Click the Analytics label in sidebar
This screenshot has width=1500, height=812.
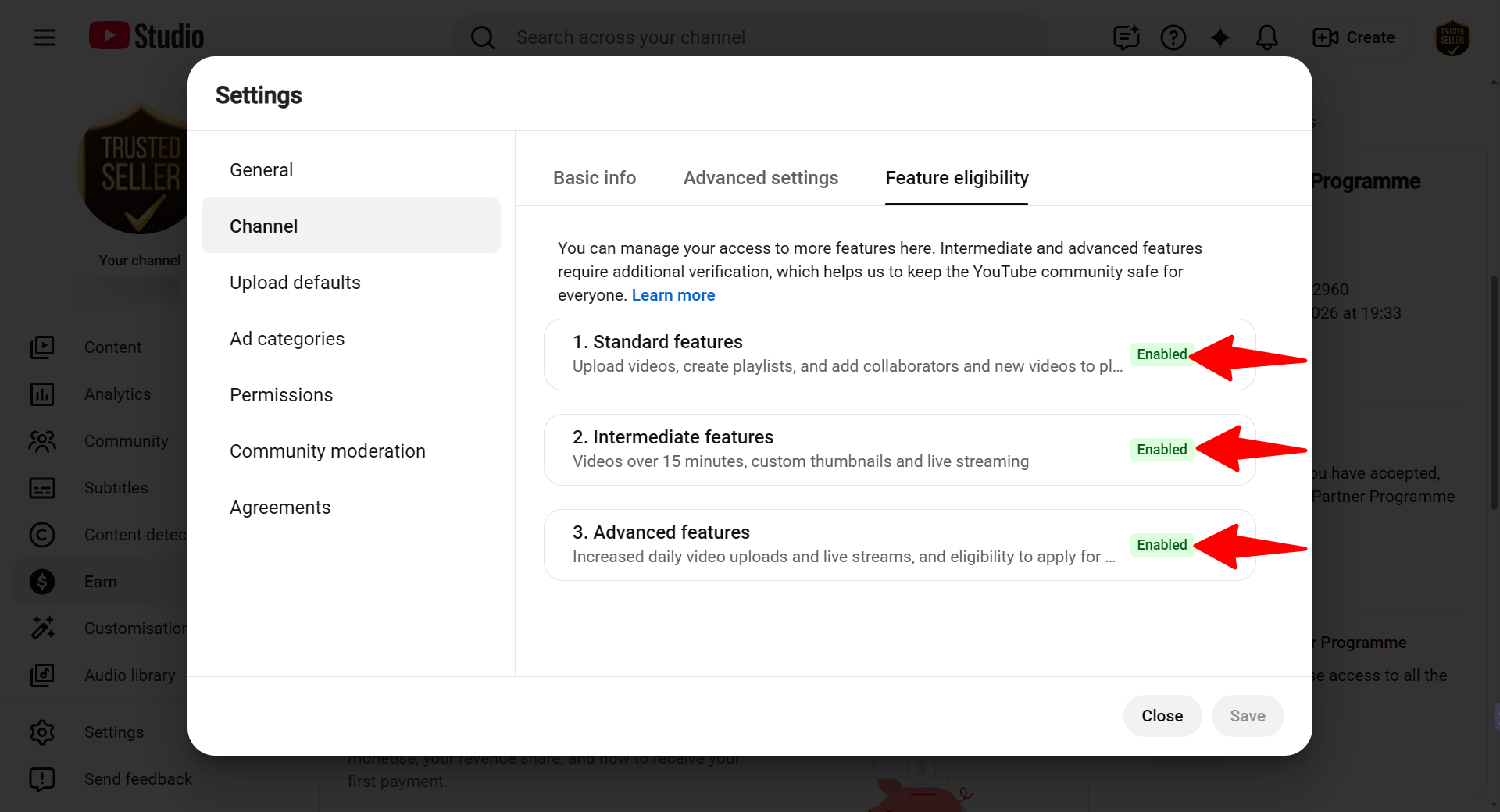118,394
